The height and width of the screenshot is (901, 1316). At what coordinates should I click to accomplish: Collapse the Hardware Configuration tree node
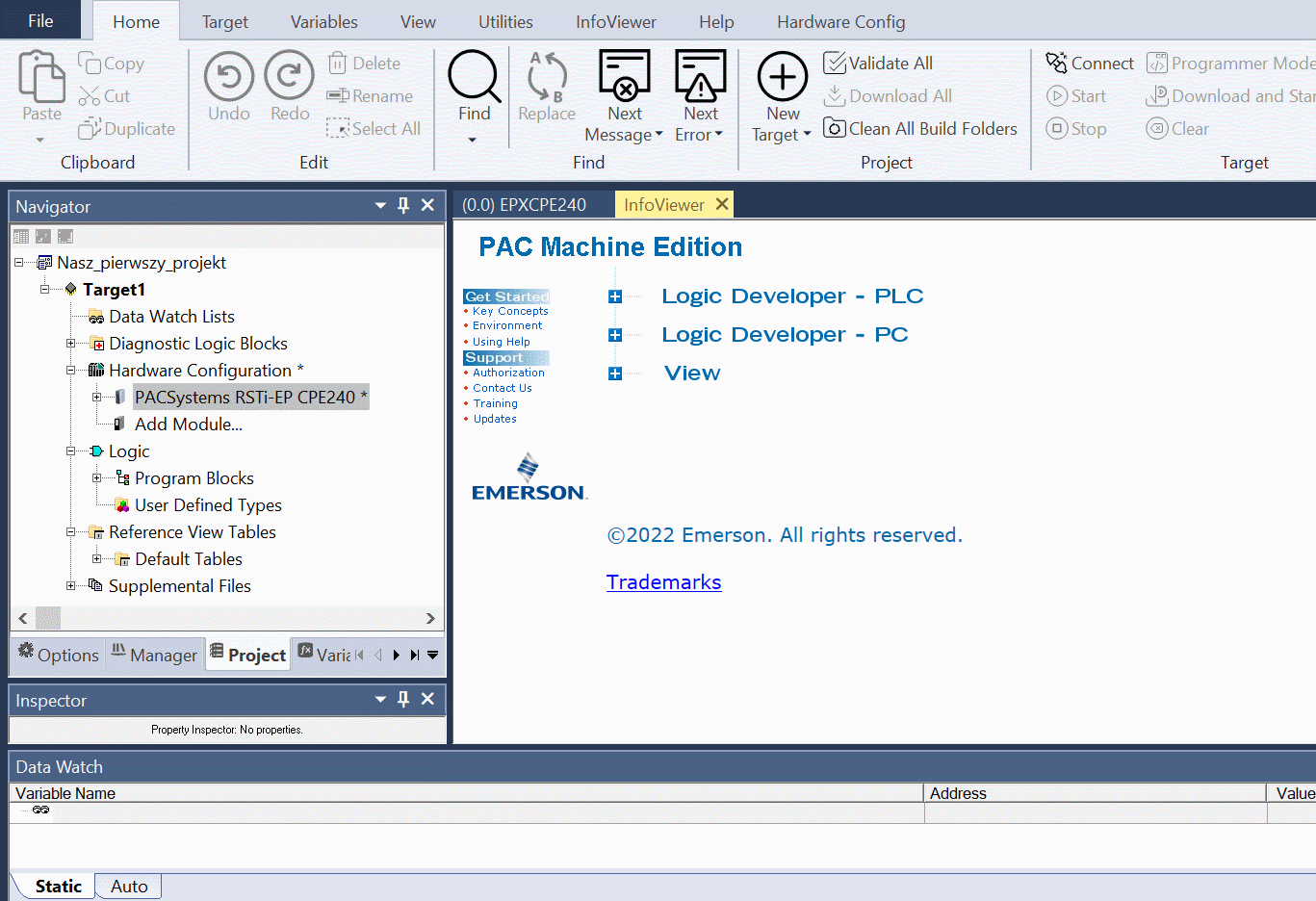tap(70, 370)
